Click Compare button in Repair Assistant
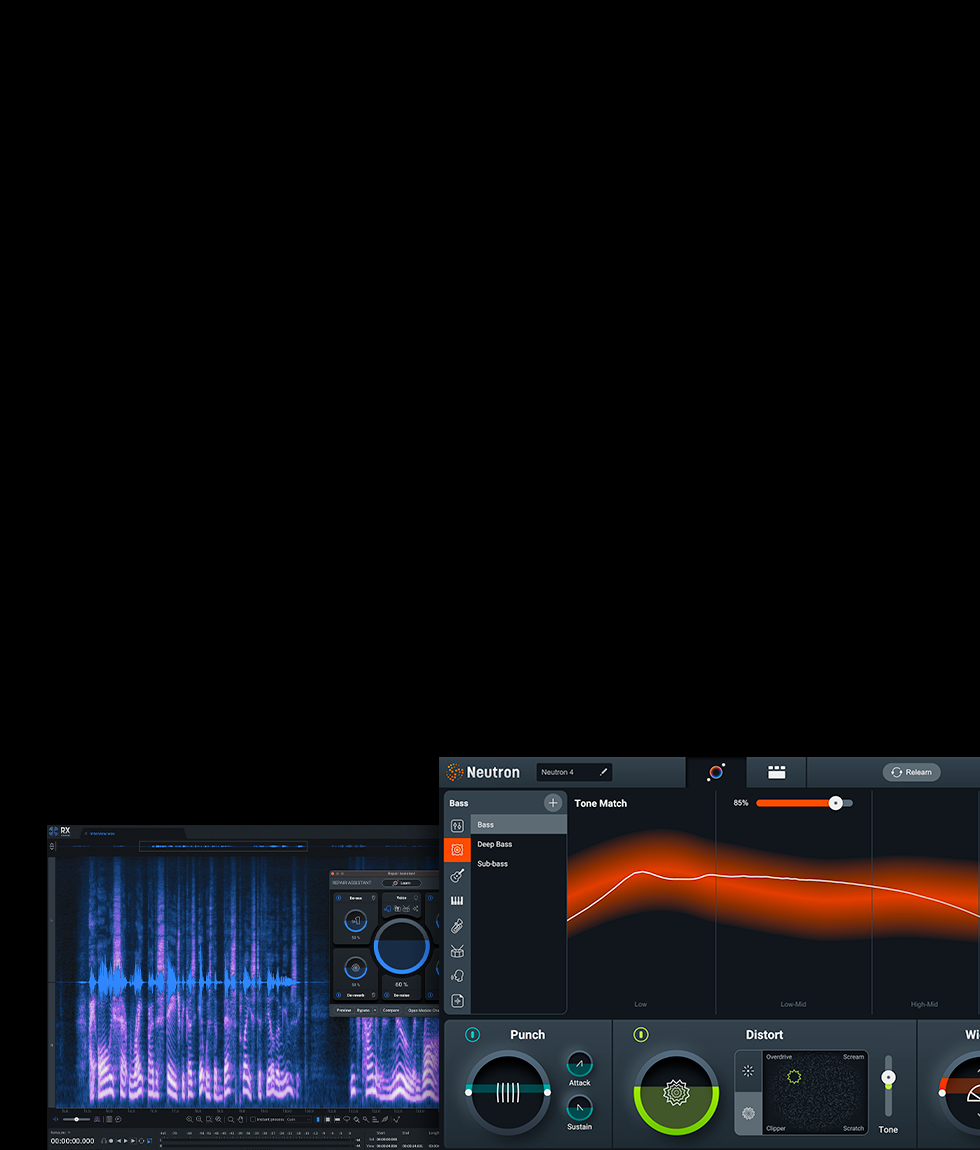This screenshot has width=980, height=1150. (x=391, y=1010)
